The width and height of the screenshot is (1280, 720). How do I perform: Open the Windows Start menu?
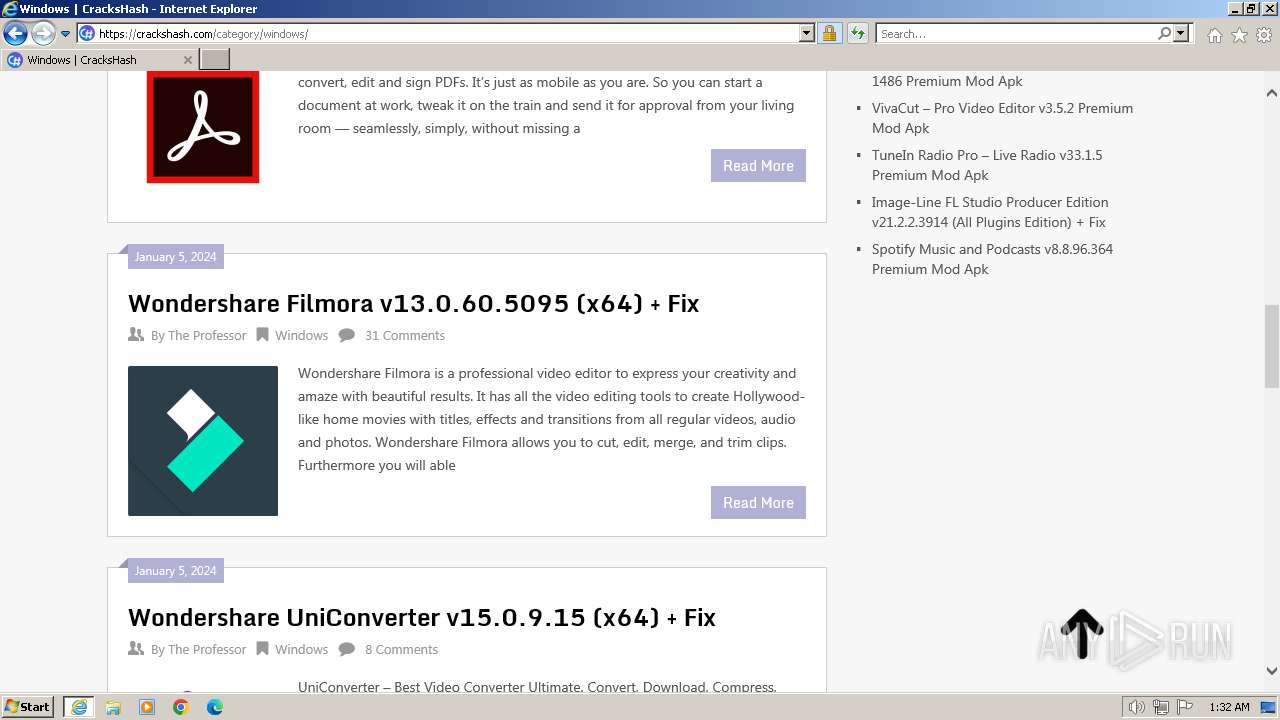point(28,706)
